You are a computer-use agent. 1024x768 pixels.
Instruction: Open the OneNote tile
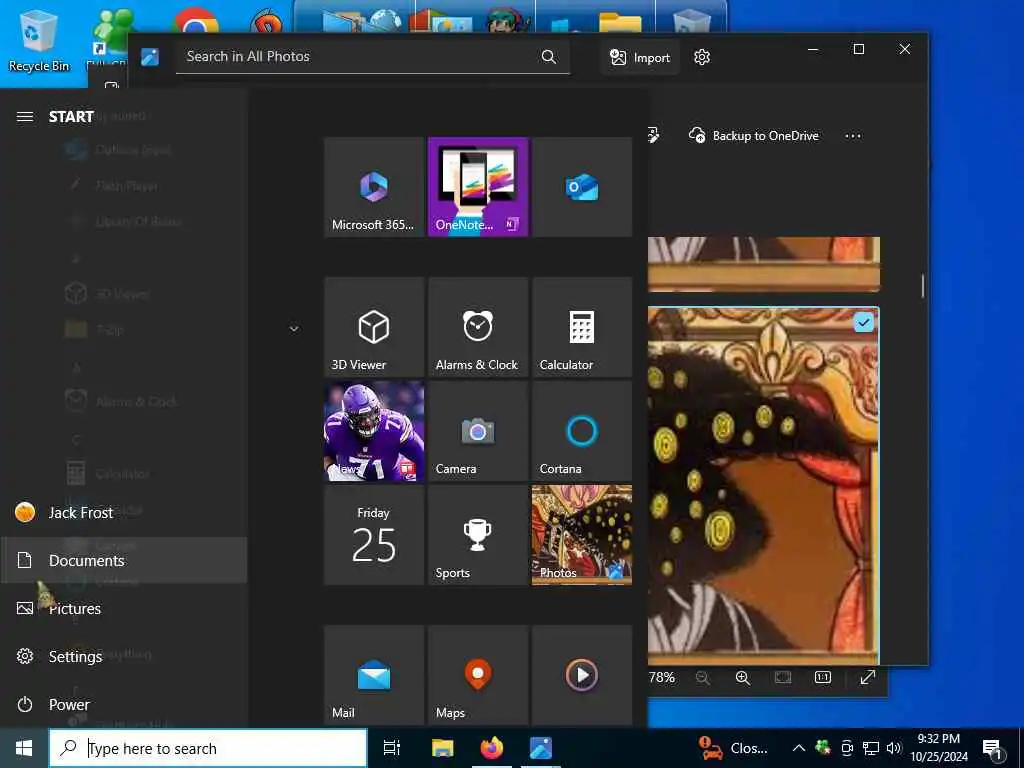pos(478,187)
